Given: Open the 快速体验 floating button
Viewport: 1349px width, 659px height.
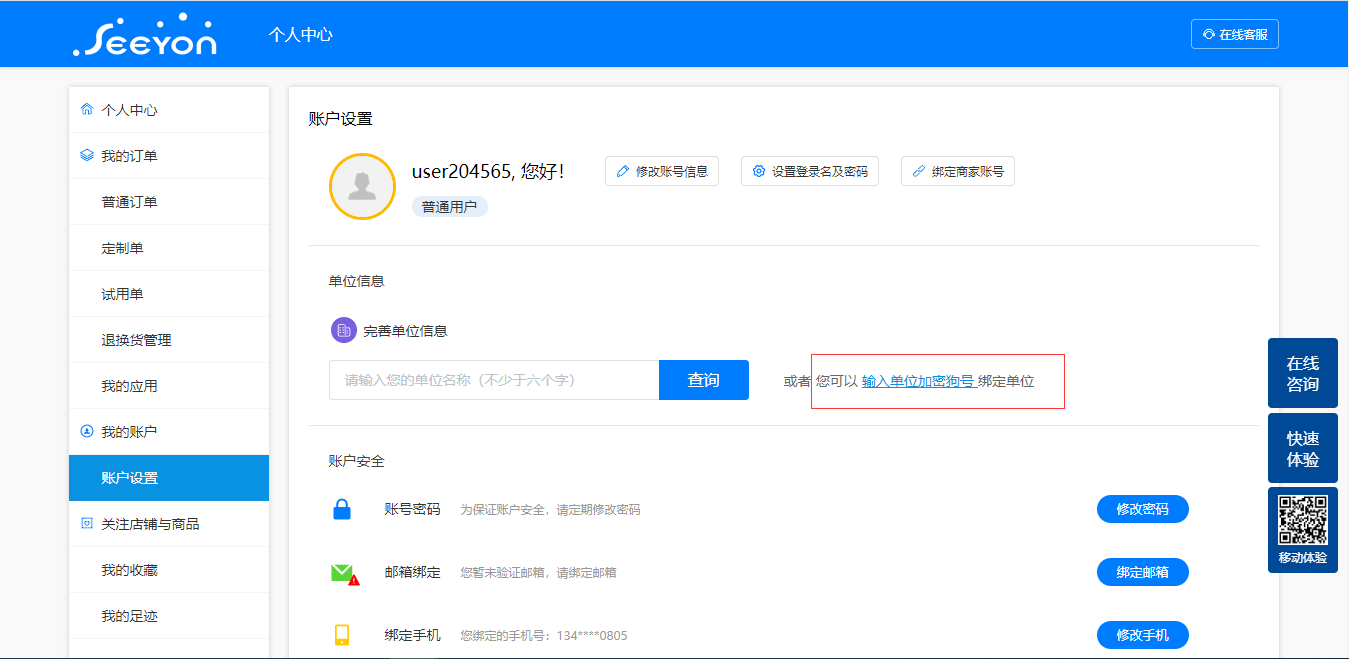Looking at the screenshot, I should (x=1303, y=449).
